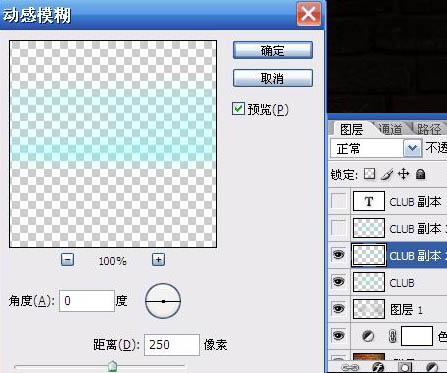Viewport: 447px width, 373px height.
Task: Switch to the 通道 channels tab
Action: pyautogui.click(x=390, y=129)
